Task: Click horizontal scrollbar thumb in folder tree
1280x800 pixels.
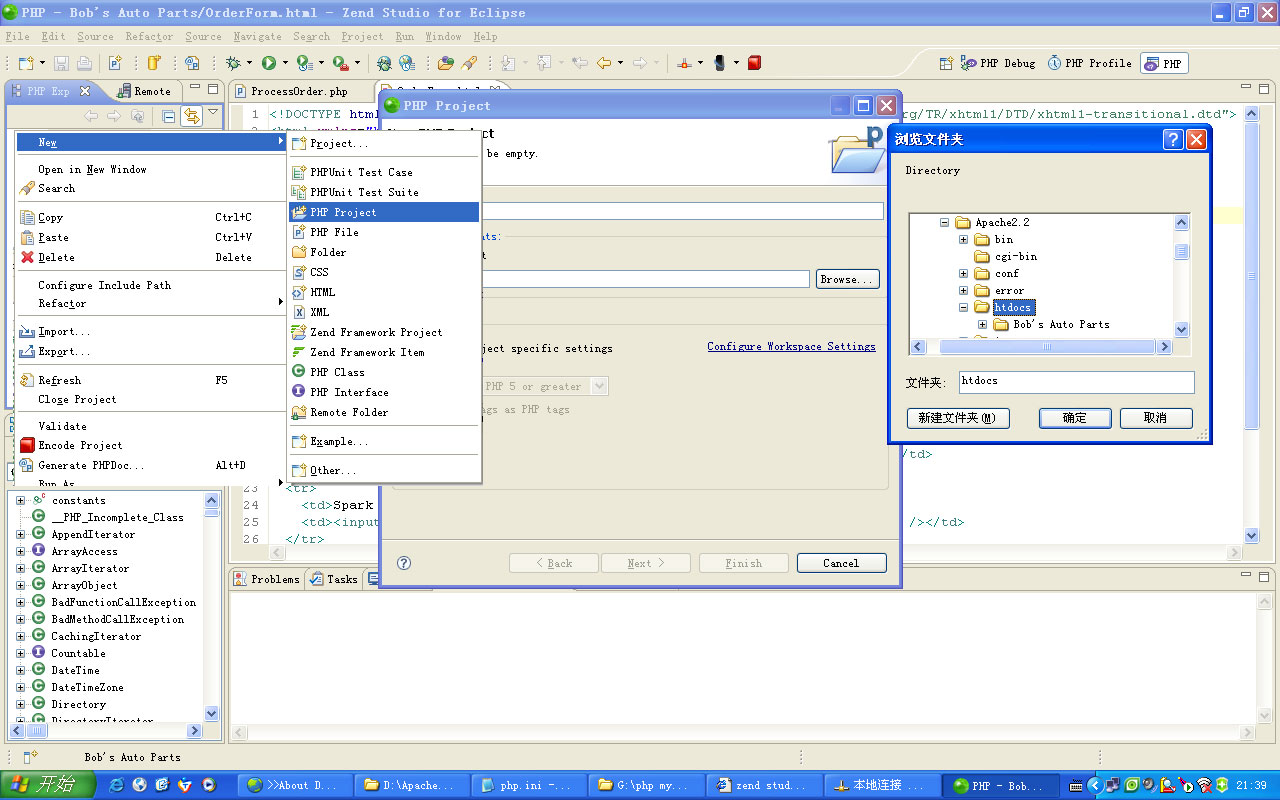Action: [1047, 347]
